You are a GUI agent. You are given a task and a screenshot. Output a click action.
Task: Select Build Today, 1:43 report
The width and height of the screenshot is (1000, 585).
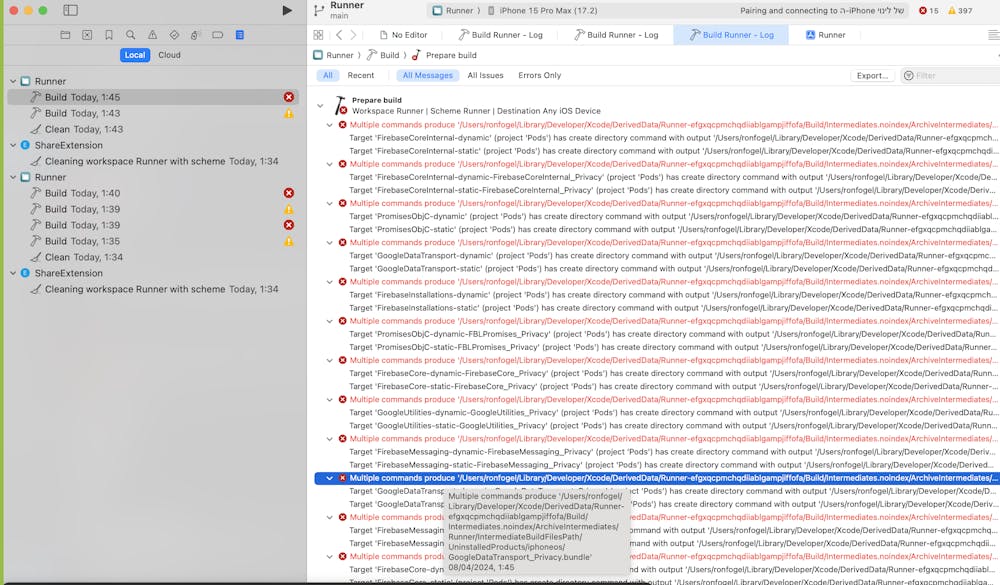click(x=153, y=113)
